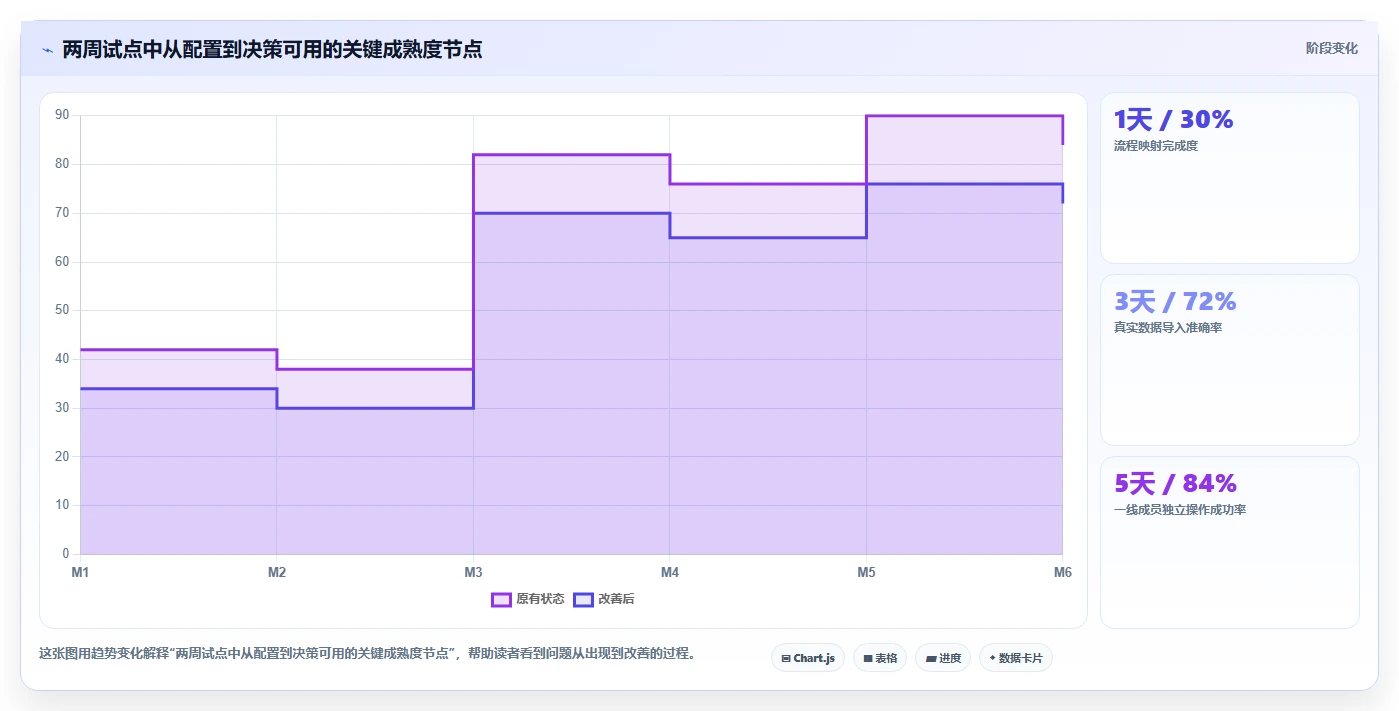Click the purple 原有状态 legend color box
This screenshot has height=711, width=1399.
coord(501,599)
